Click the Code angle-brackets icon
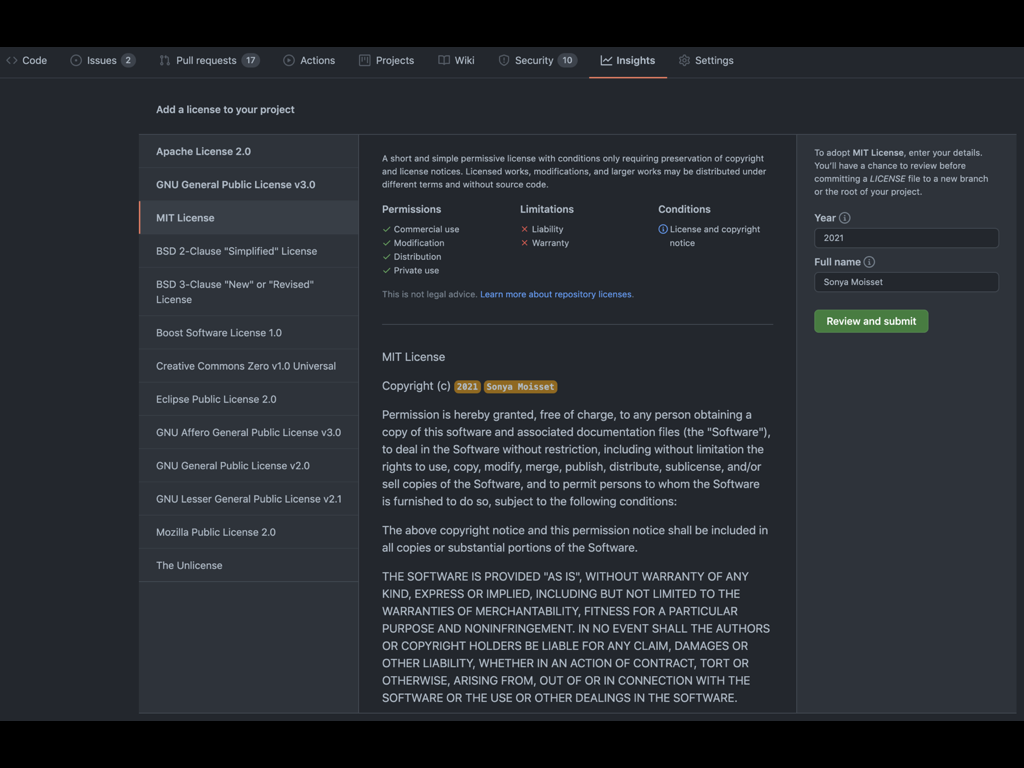 (12, 60)
